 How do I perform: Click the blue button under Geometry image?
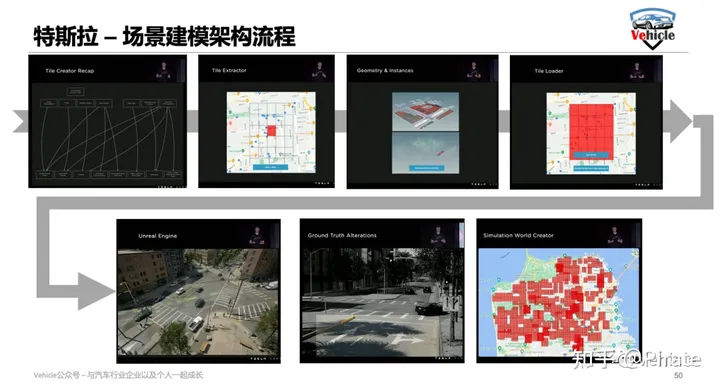(427, 168)
